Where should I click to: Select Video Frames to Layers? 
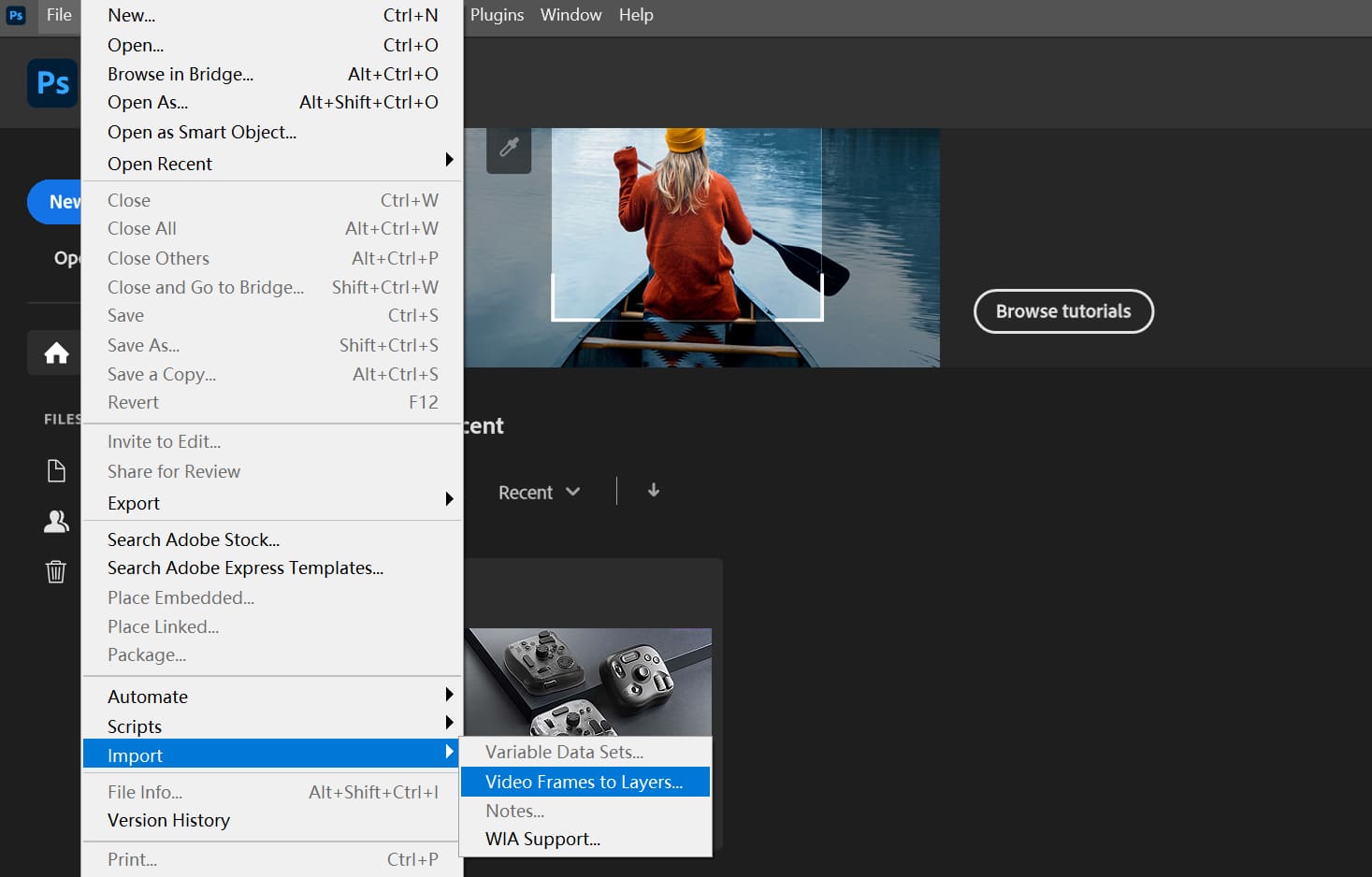[584, 782]
